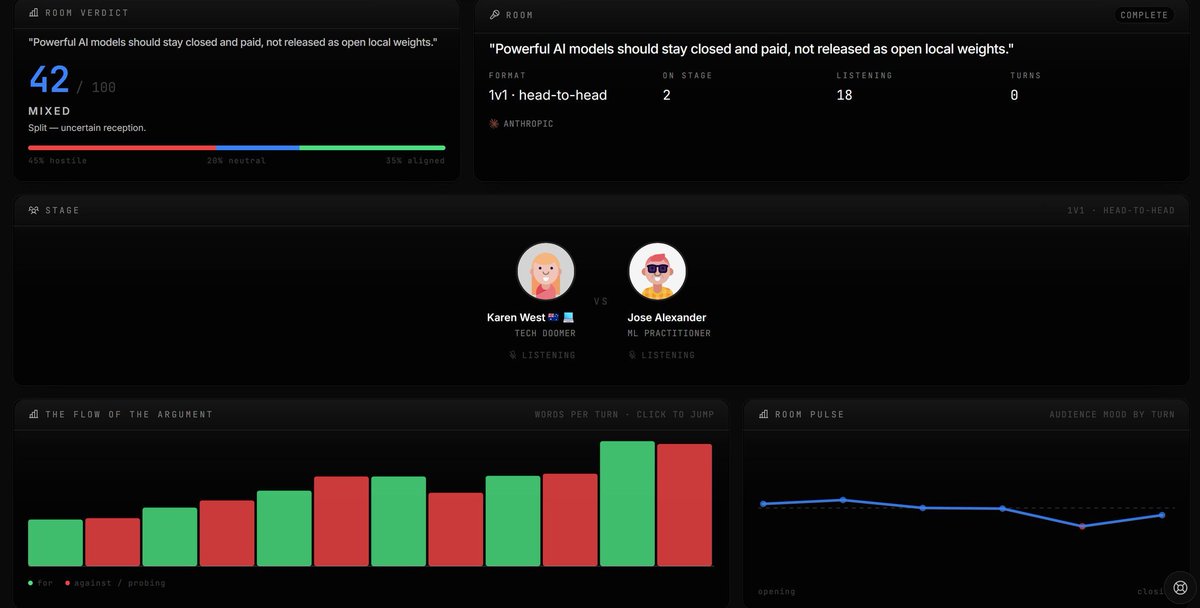Select Jose Alexander's name
The height and width of the screenshot is (608, 1200).
point(667,317)
